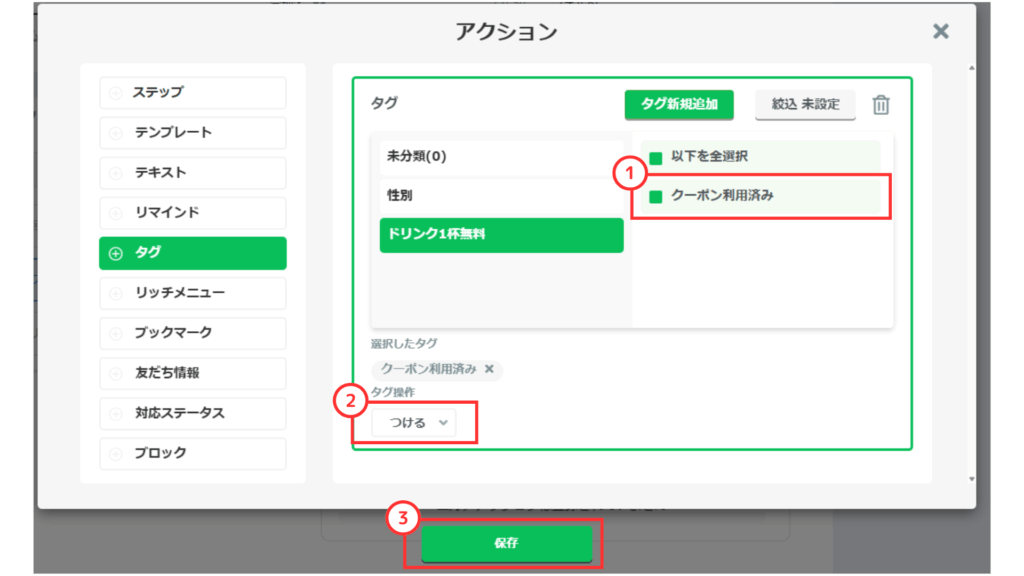This screenshot has height=576, width=1024.
Task: Choose 対応ステータス from the action list
Action: point(193,413)
